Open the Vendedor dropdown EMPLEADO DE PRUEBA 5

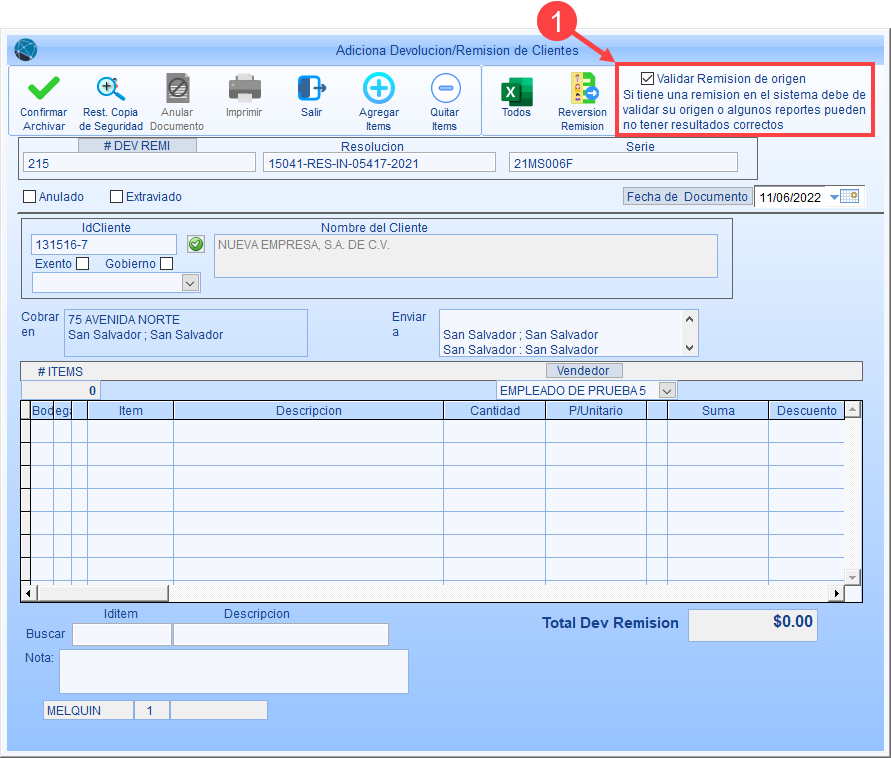(x=667, y=391)
